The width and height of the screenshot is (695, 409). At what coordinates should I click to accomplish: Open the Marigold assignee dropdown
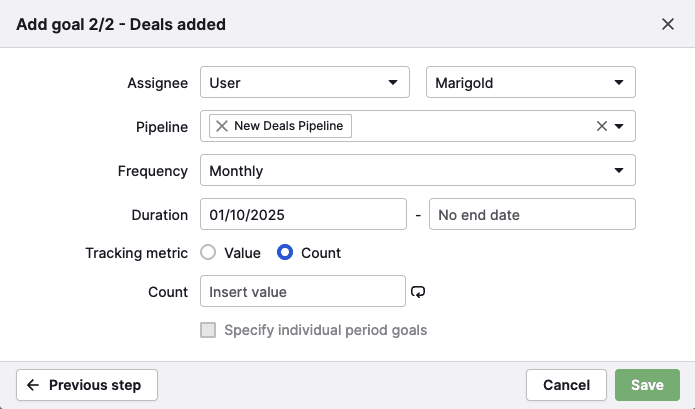(530, 82)
